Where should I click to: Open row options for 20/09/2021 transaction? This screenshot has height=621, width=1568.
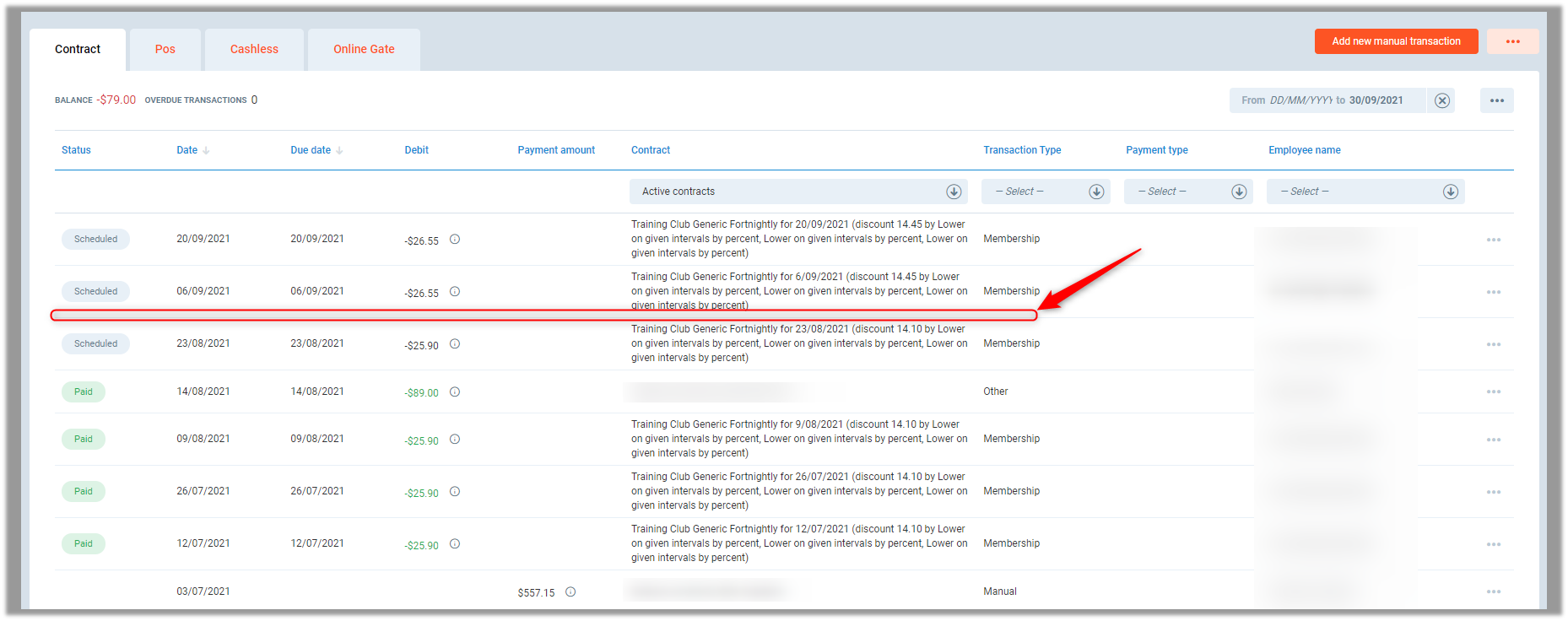tap(1493, 240)
